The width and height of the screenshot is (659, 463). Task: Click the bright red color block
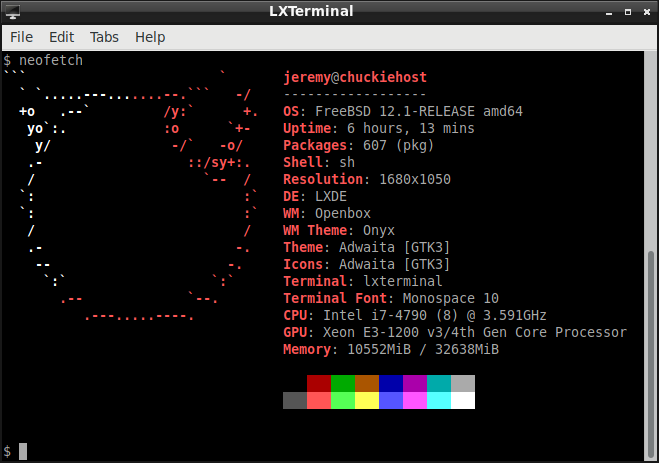tap(319, 400)
